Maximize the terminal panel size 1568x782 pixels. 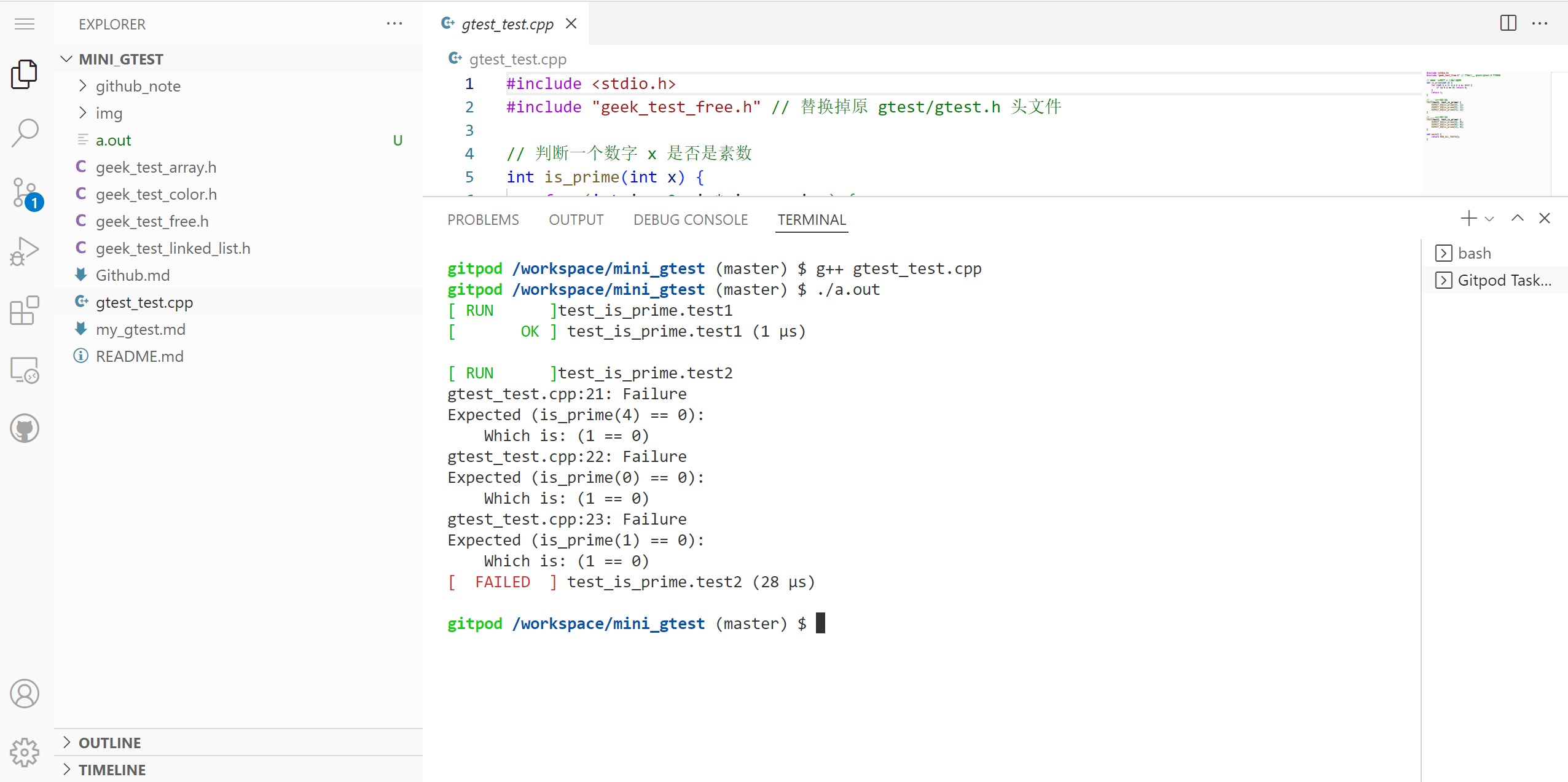click(1517, 218)
